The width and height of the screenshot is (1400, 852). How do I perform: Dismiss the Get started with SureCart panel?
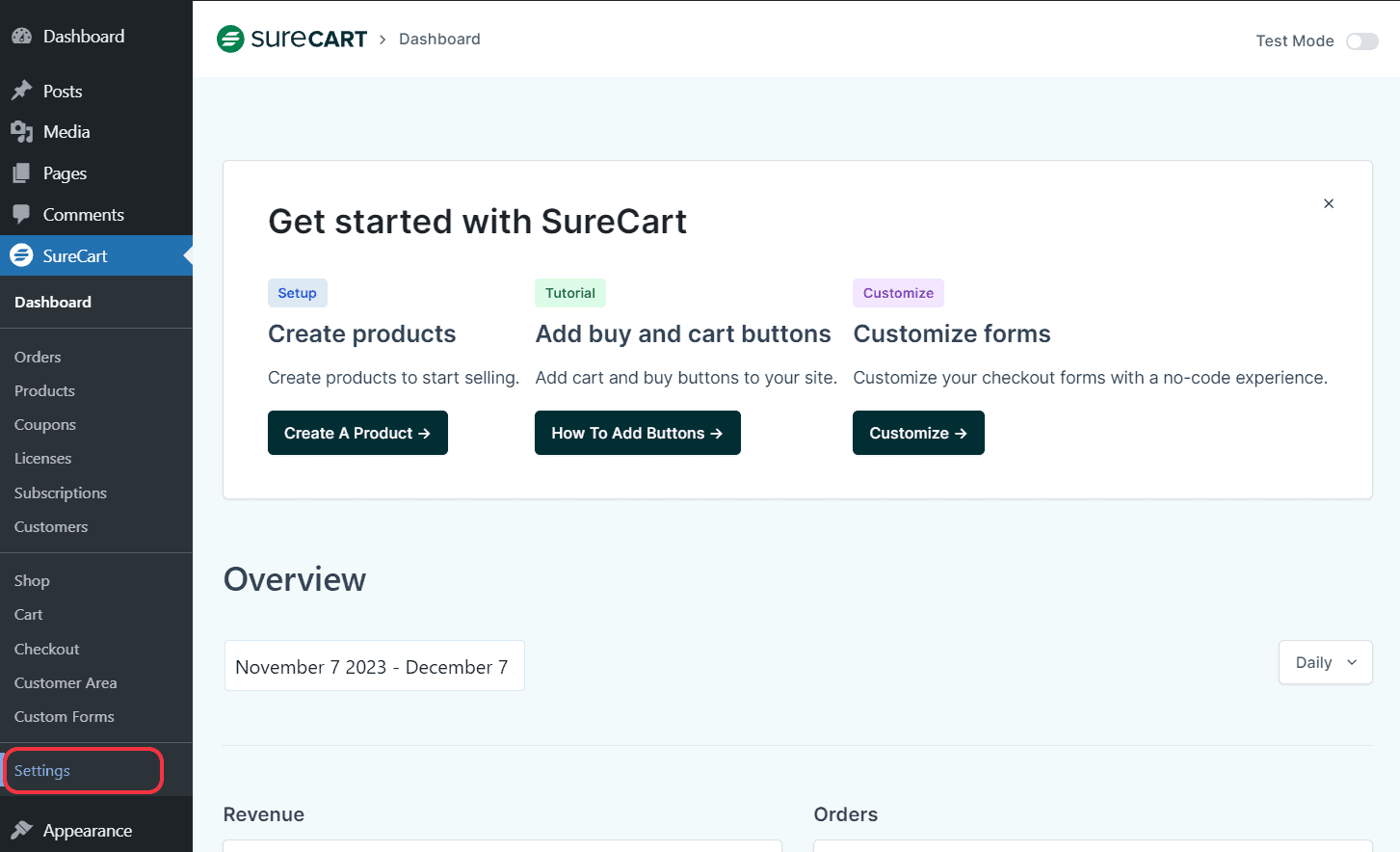(1329, 203)
